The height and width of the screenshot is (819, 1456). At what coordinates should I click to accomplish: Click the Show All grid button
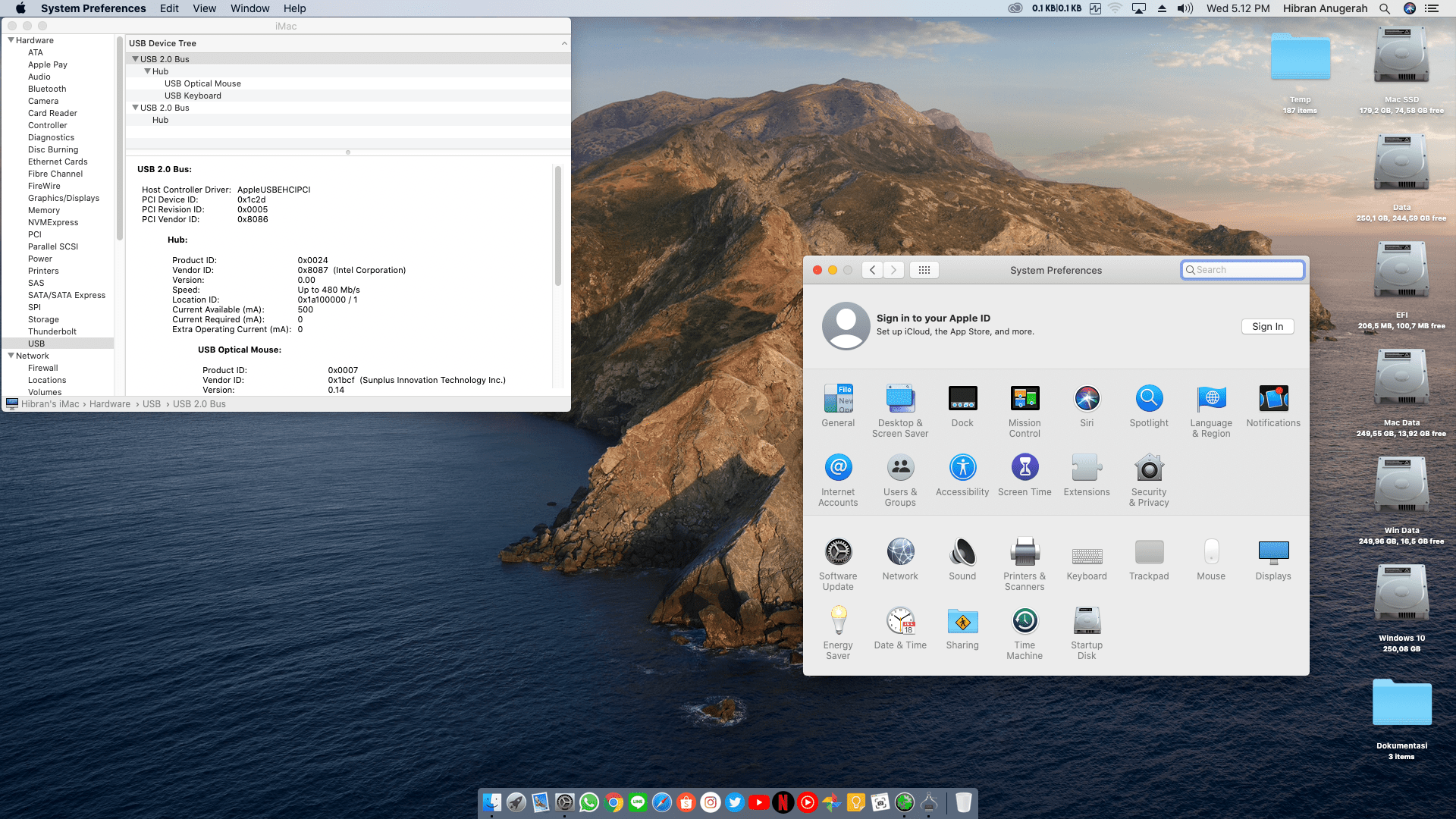[924, 270]
